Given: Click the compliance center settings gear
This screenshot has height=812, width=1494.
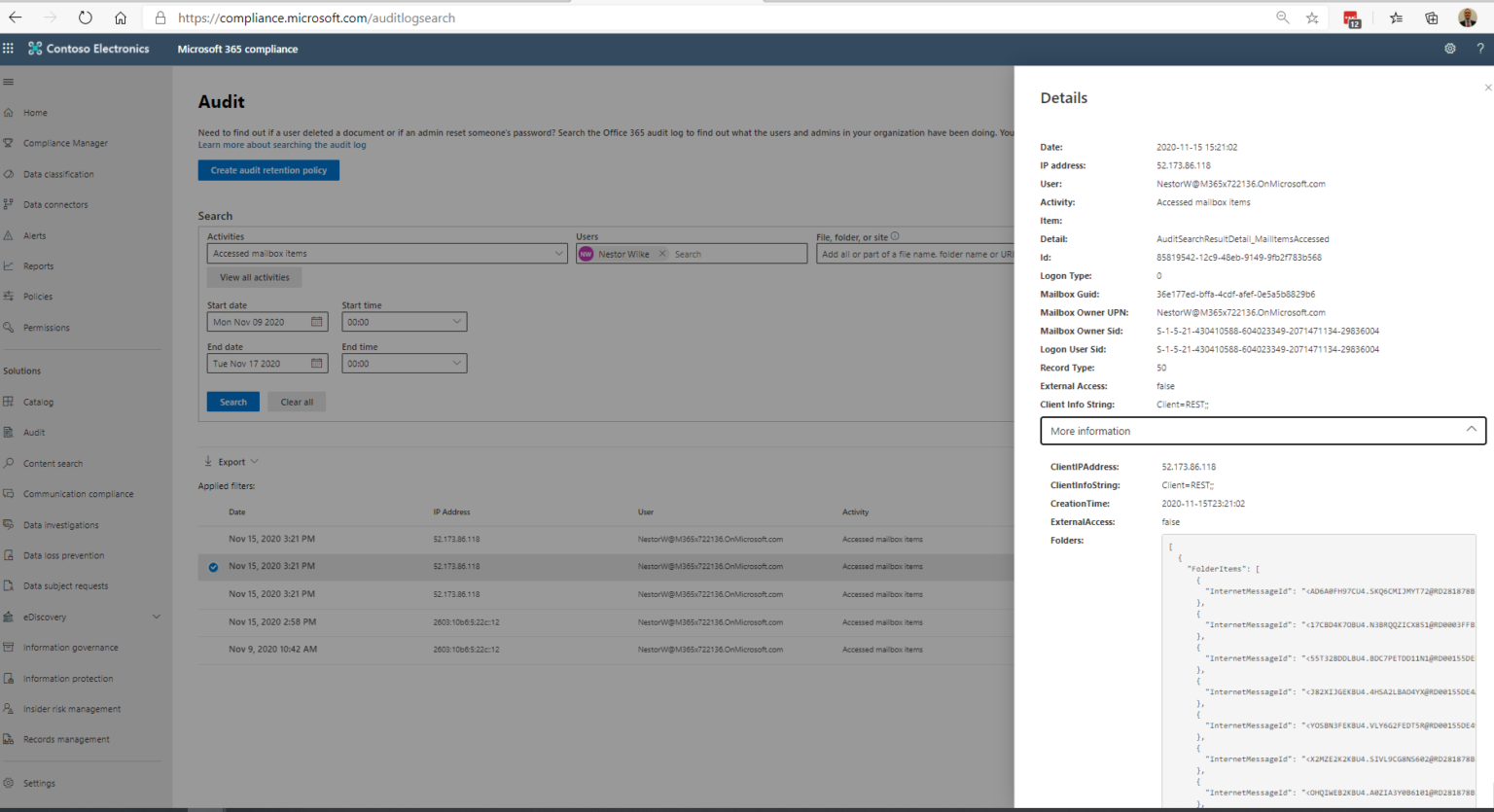Looking at the screenshot, I should [1449, 48].
